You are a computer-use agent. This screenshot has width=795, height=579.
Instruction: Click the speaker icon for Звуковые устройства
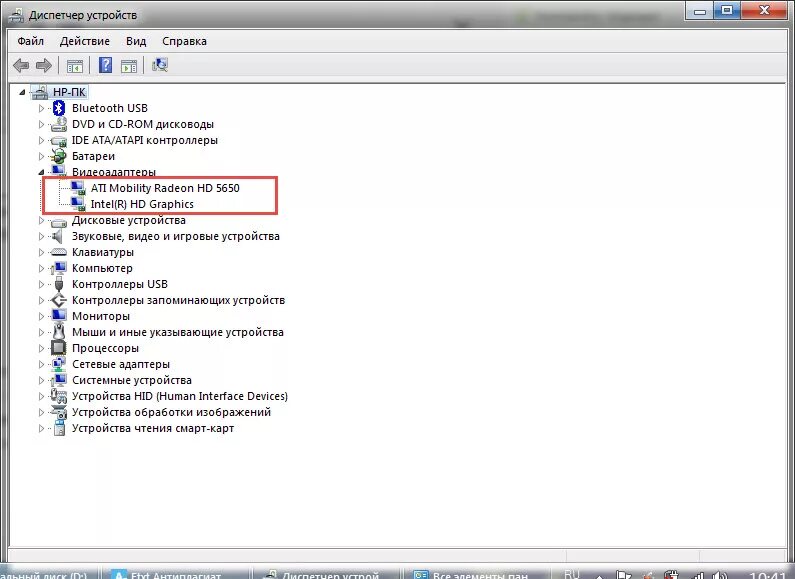coord(58,236)
